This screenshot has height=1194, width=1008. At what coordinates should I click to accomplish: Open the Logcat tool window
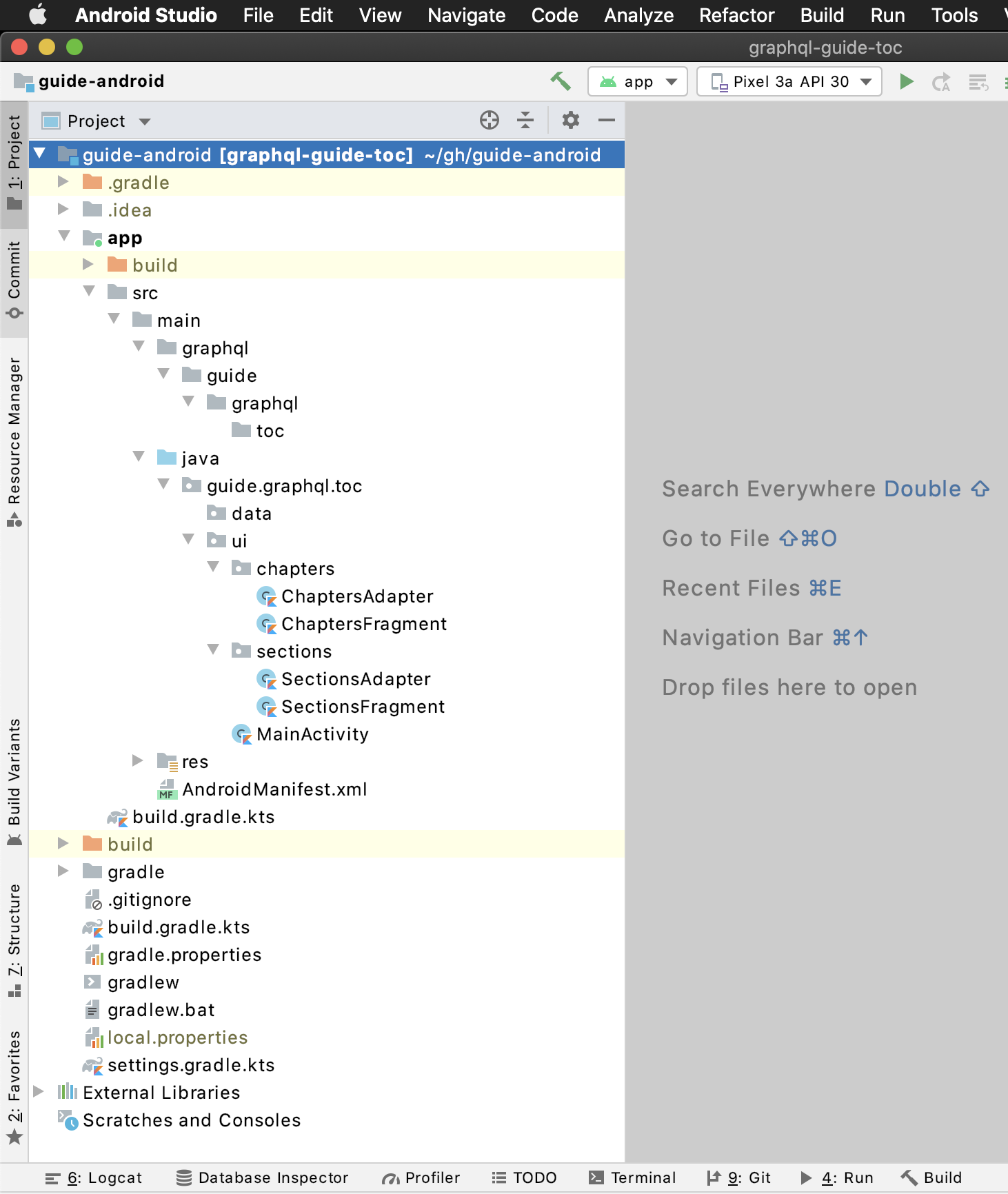pos(94,1178)
